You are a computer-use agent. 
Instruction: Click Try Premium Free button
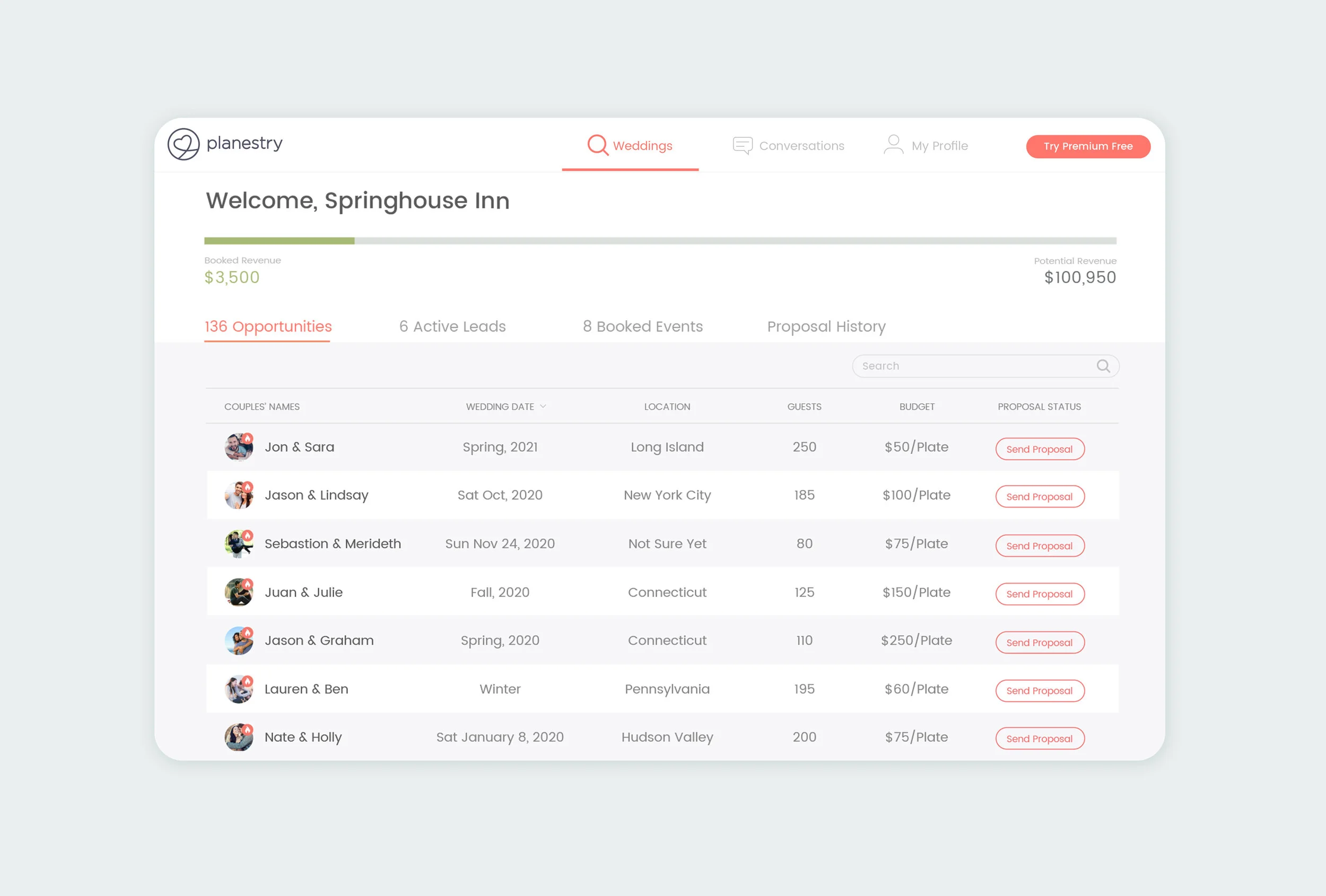tap(1087, 146)
